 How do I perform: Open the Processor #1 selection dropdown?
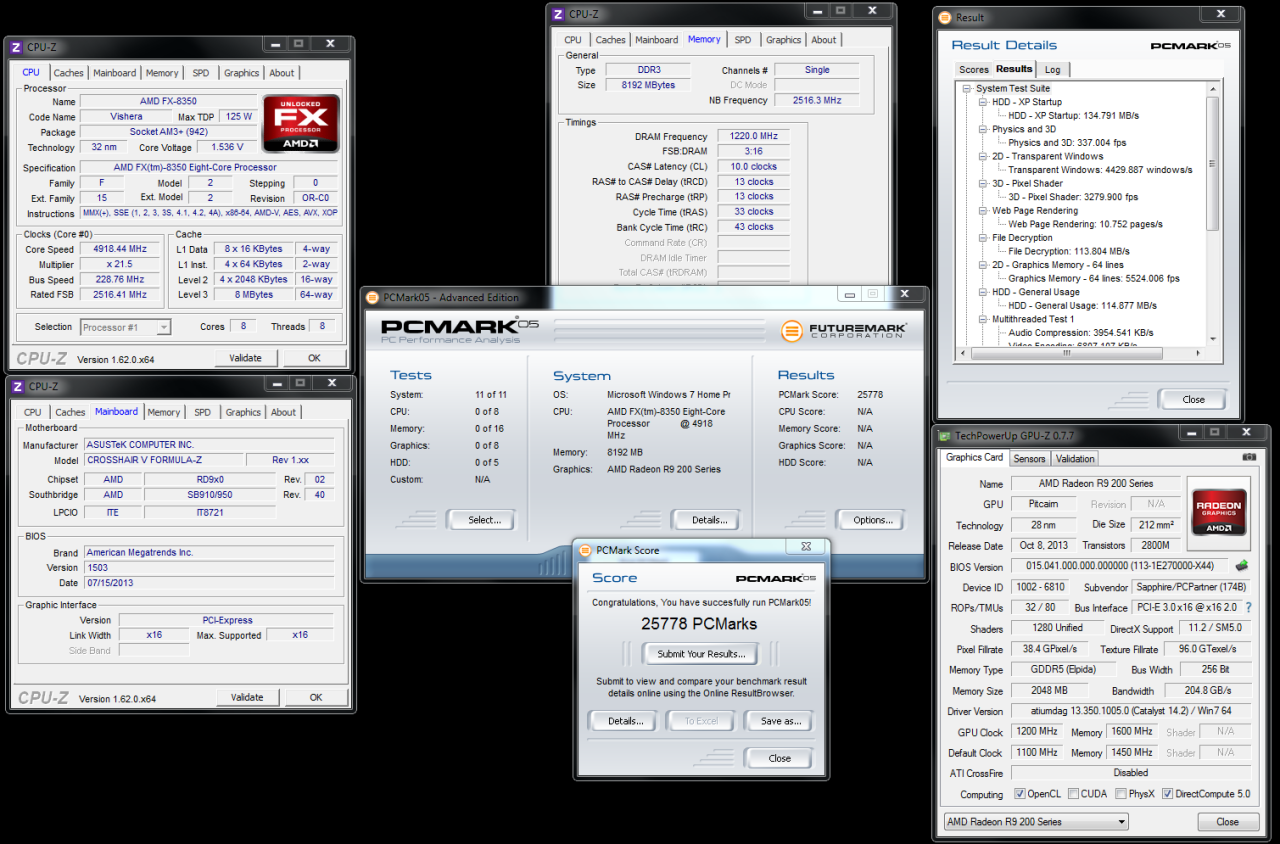tap(125, 327)
